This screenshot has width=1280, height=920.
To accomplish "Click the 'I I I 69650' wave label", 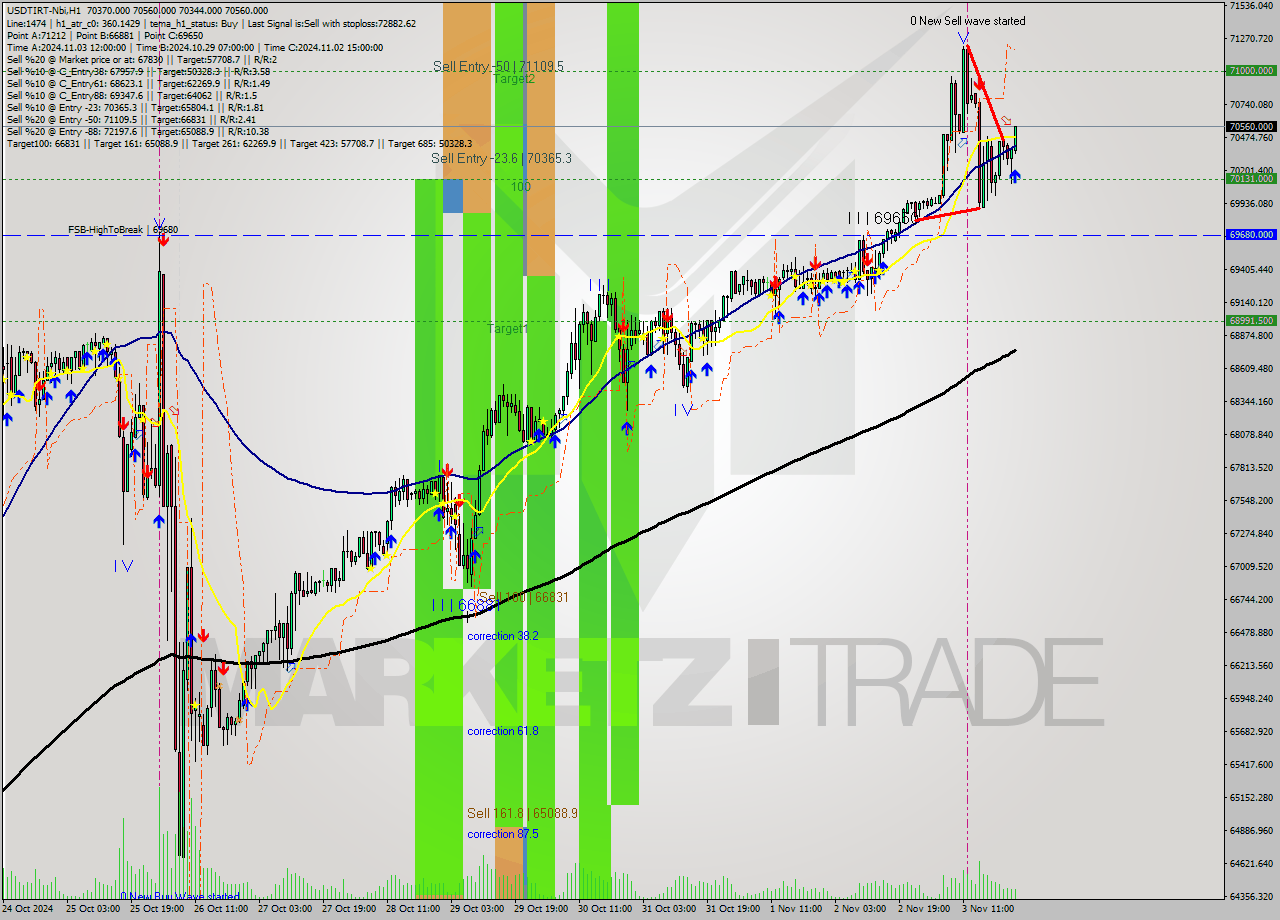I will pyautogui.click(x=881, y=218).
